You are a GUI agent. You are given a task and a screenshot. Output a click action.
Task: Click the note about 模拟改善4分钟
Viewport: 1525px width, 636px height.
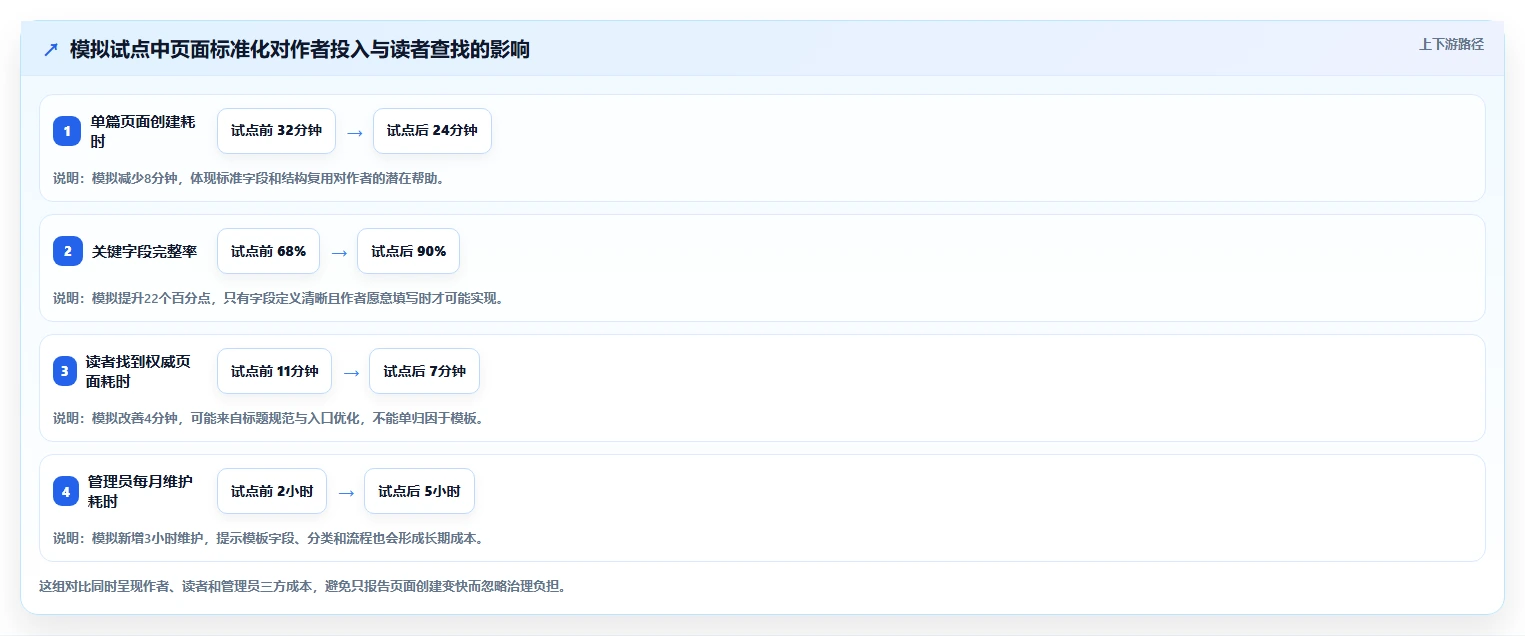(x=269, y=418)
